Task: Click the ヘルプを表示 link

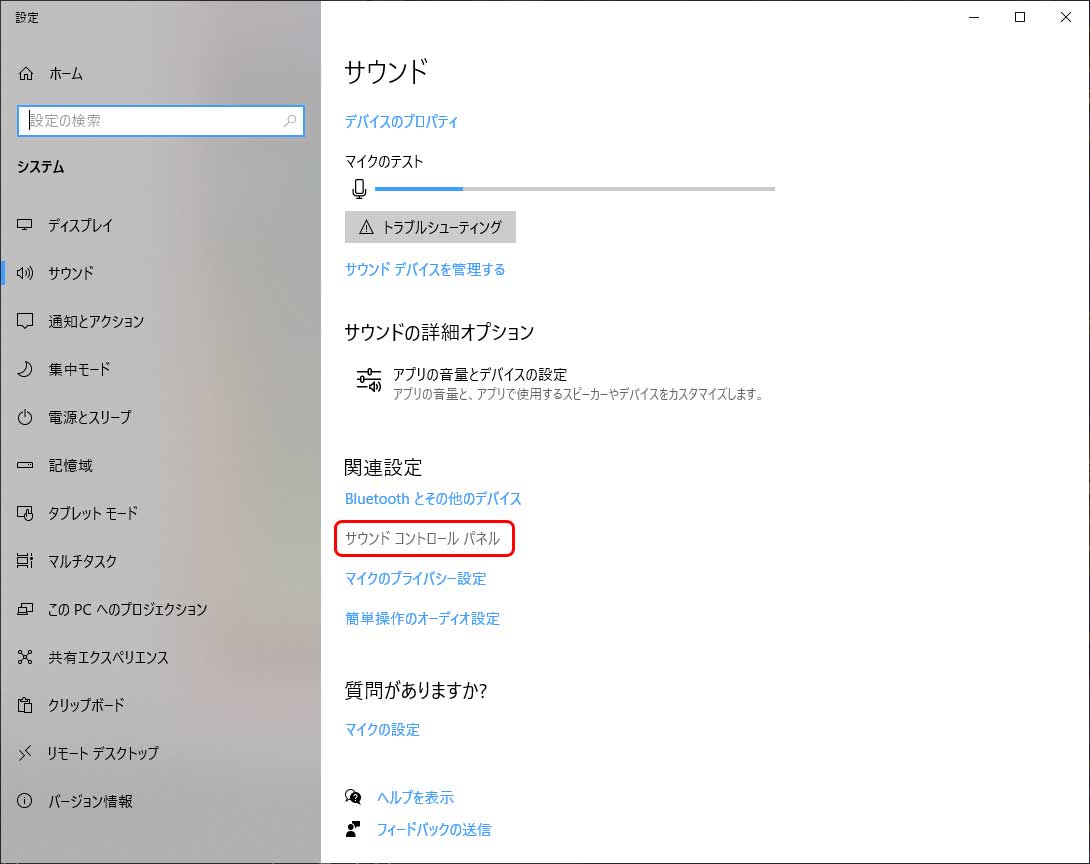Action: tap(416, 797)
